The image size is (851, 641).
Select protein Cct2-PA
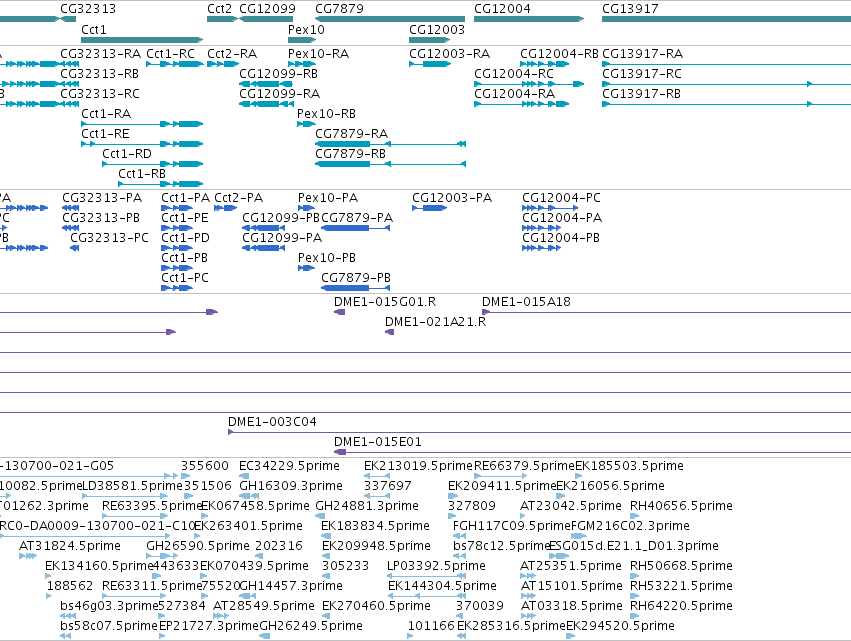pos(238,198)
